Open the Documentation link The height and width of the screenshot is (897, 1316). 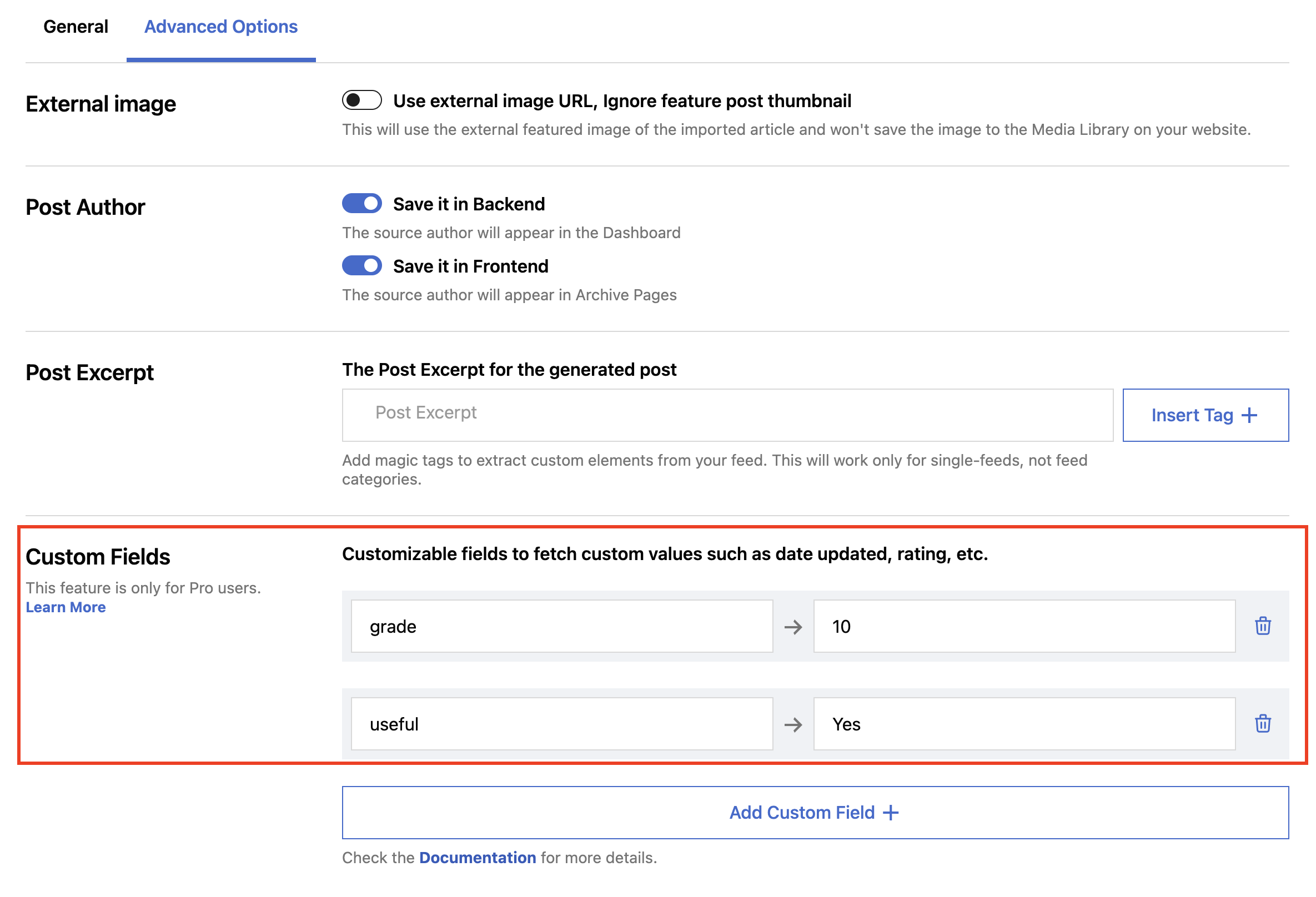coord(478,858)
